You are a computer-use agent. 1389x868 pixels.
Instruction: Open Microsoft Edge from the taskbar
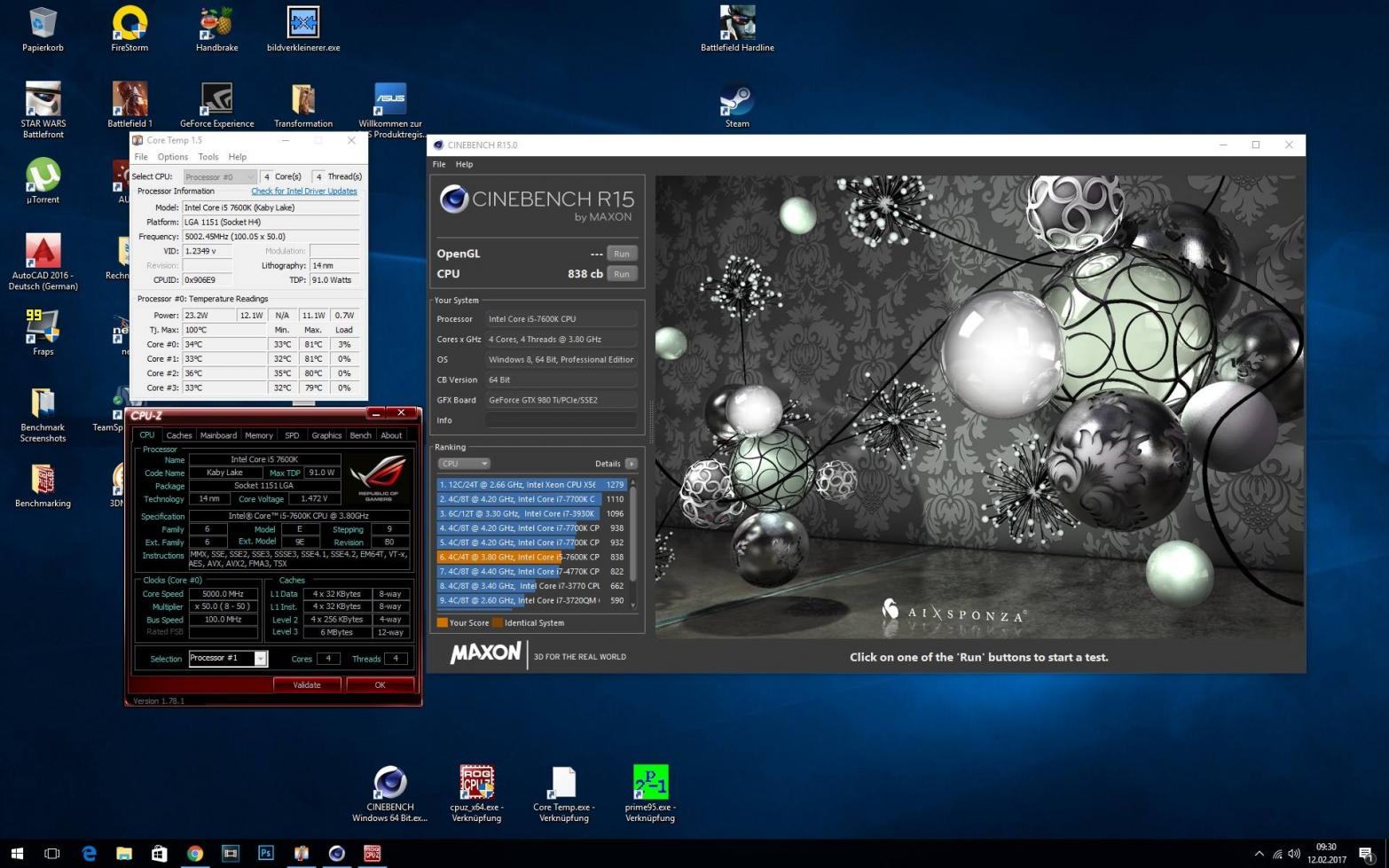(89, 853)
